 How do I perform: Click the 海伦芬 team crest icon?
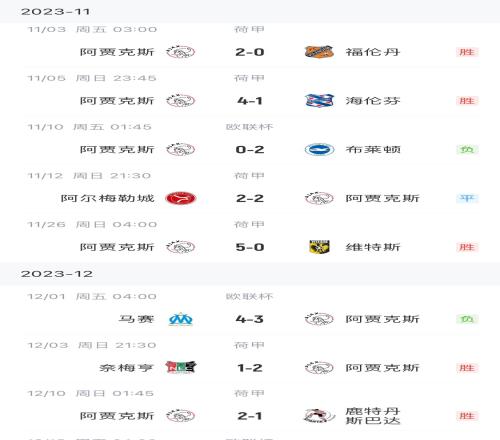pyautogui.click(x=319, y=101)
